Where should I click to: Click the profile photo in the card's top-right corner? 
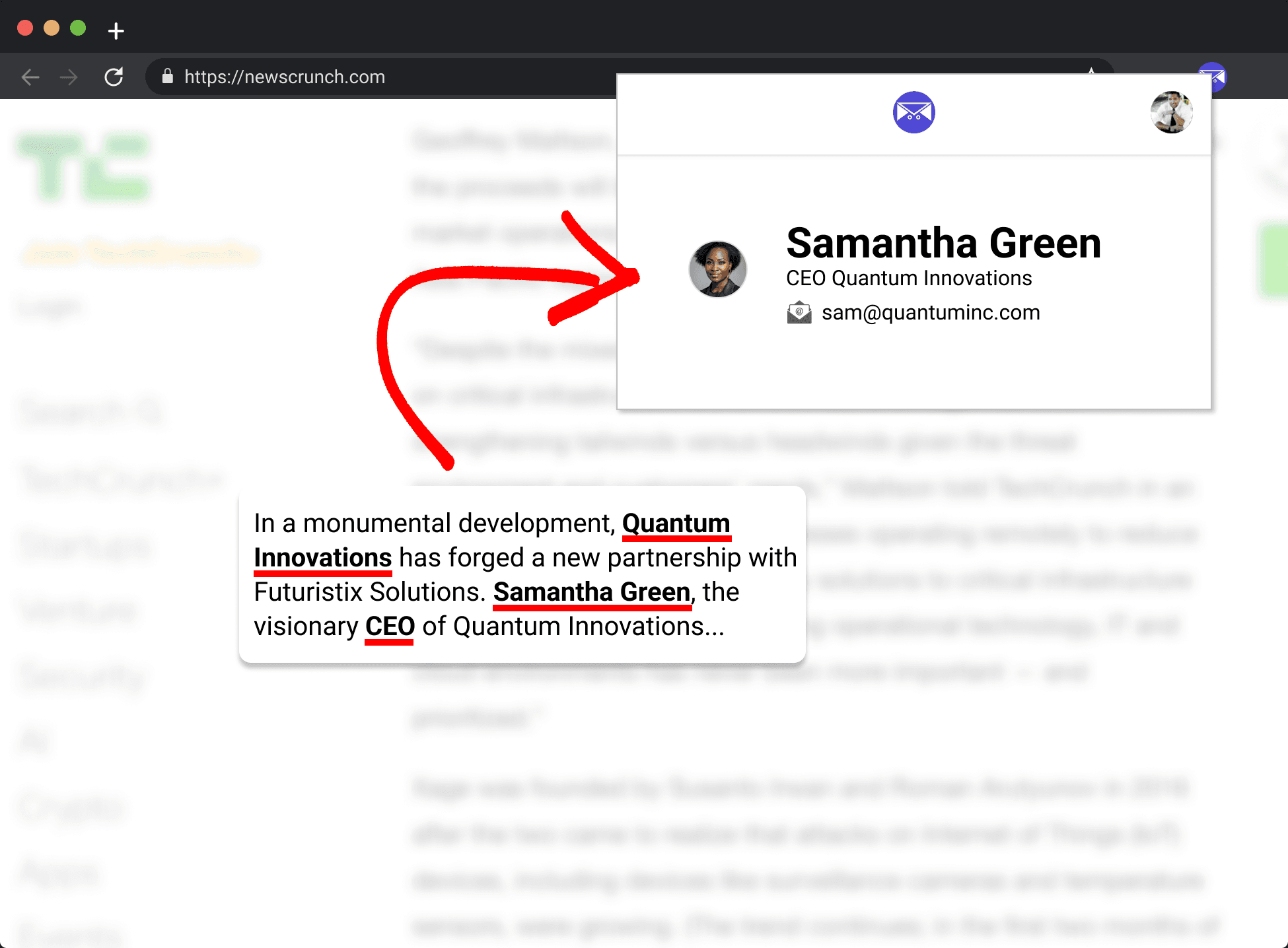tap(1171, 112)
